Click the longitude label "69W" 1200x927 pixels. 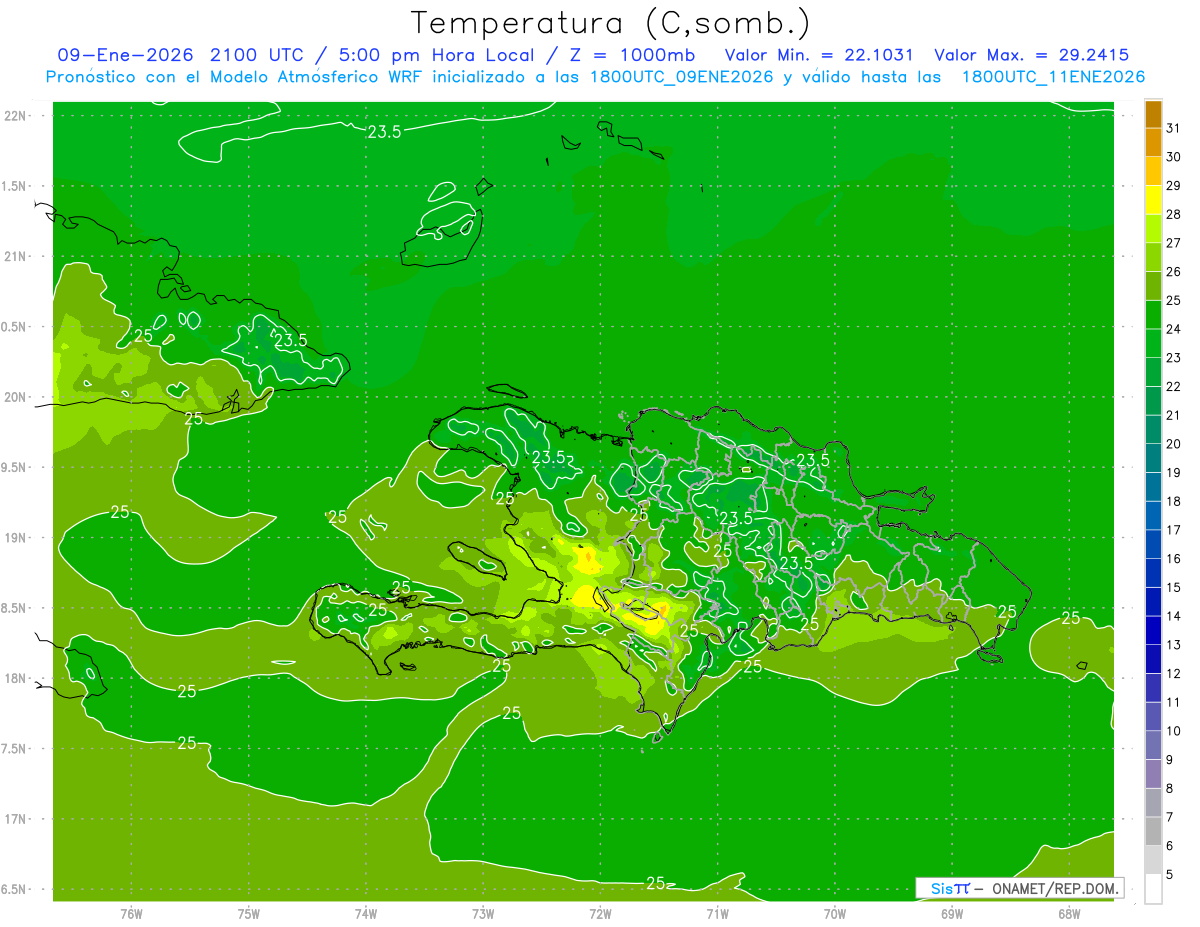pyautogui.click(x=952, y=913)
